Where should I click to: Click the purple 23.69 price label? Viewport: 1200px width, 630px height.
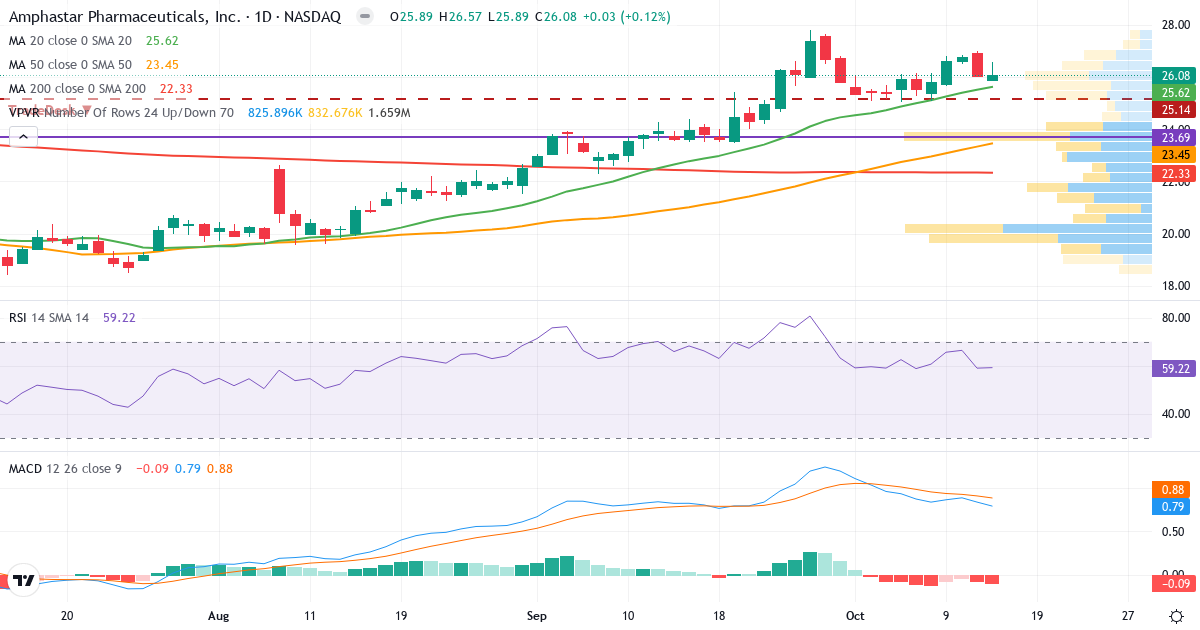click(x=1174, y=137)
